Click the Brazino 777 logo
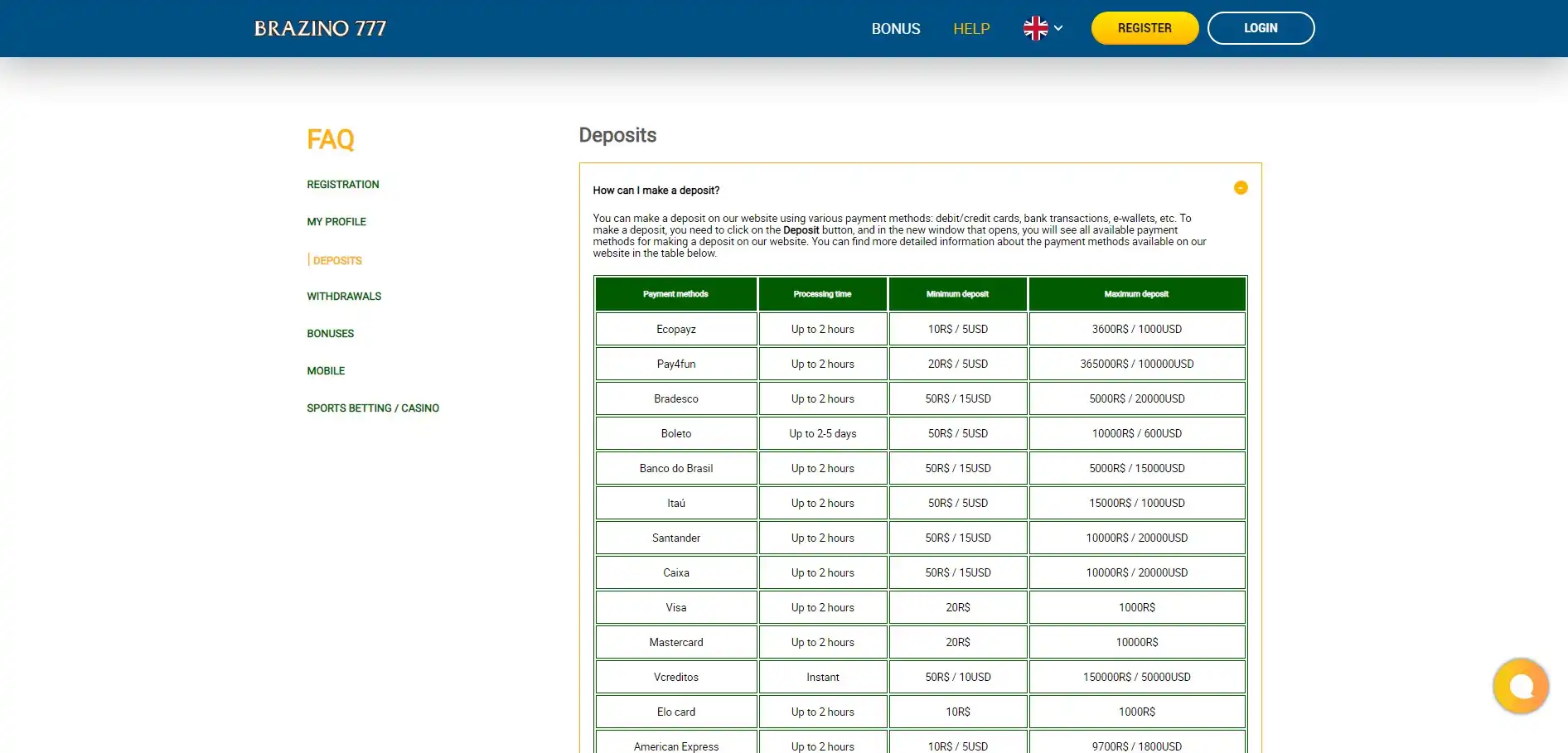Image resolution: width=1568 pixels, height=753 pixels. pos(320,28)
